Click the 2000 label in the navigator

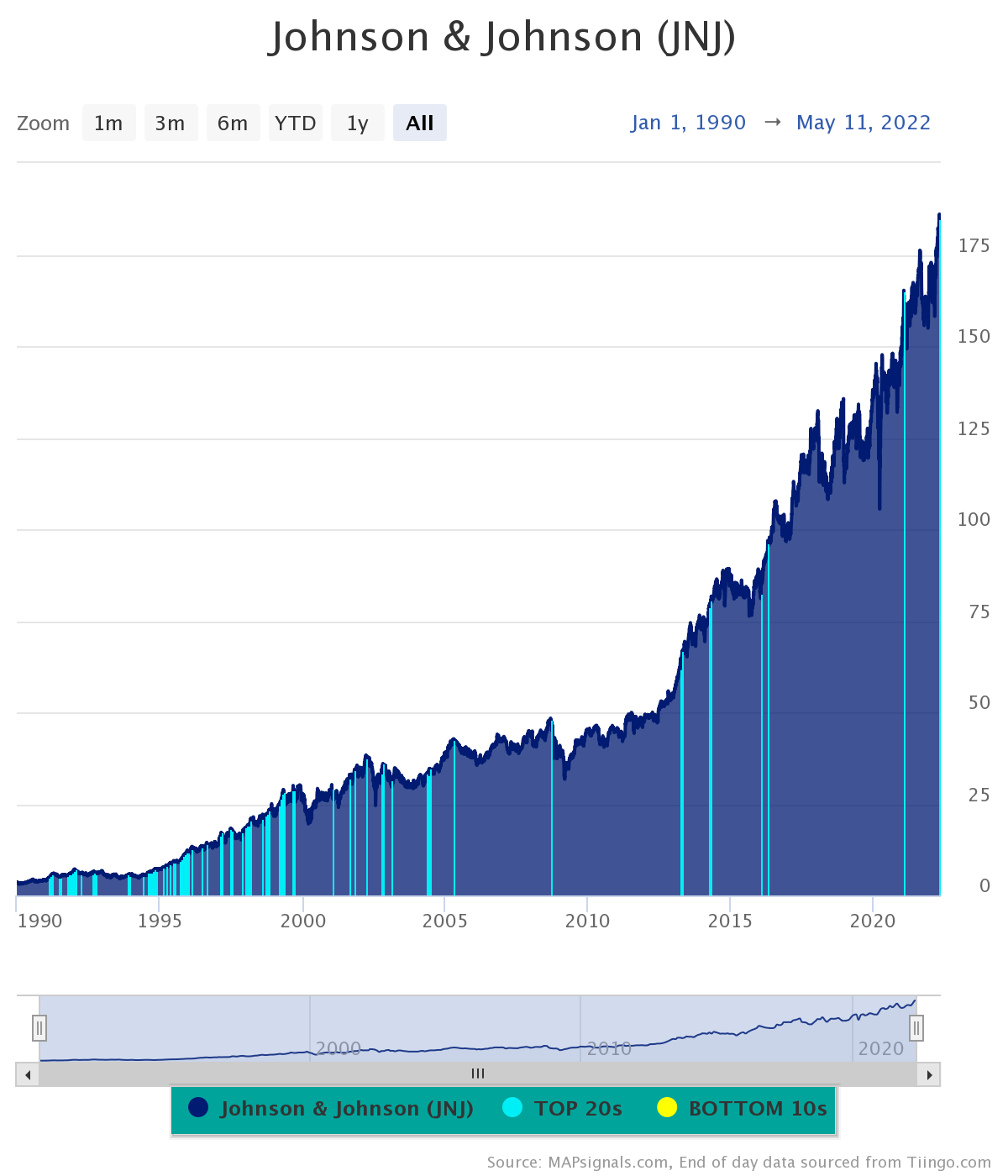[339, 1048]
